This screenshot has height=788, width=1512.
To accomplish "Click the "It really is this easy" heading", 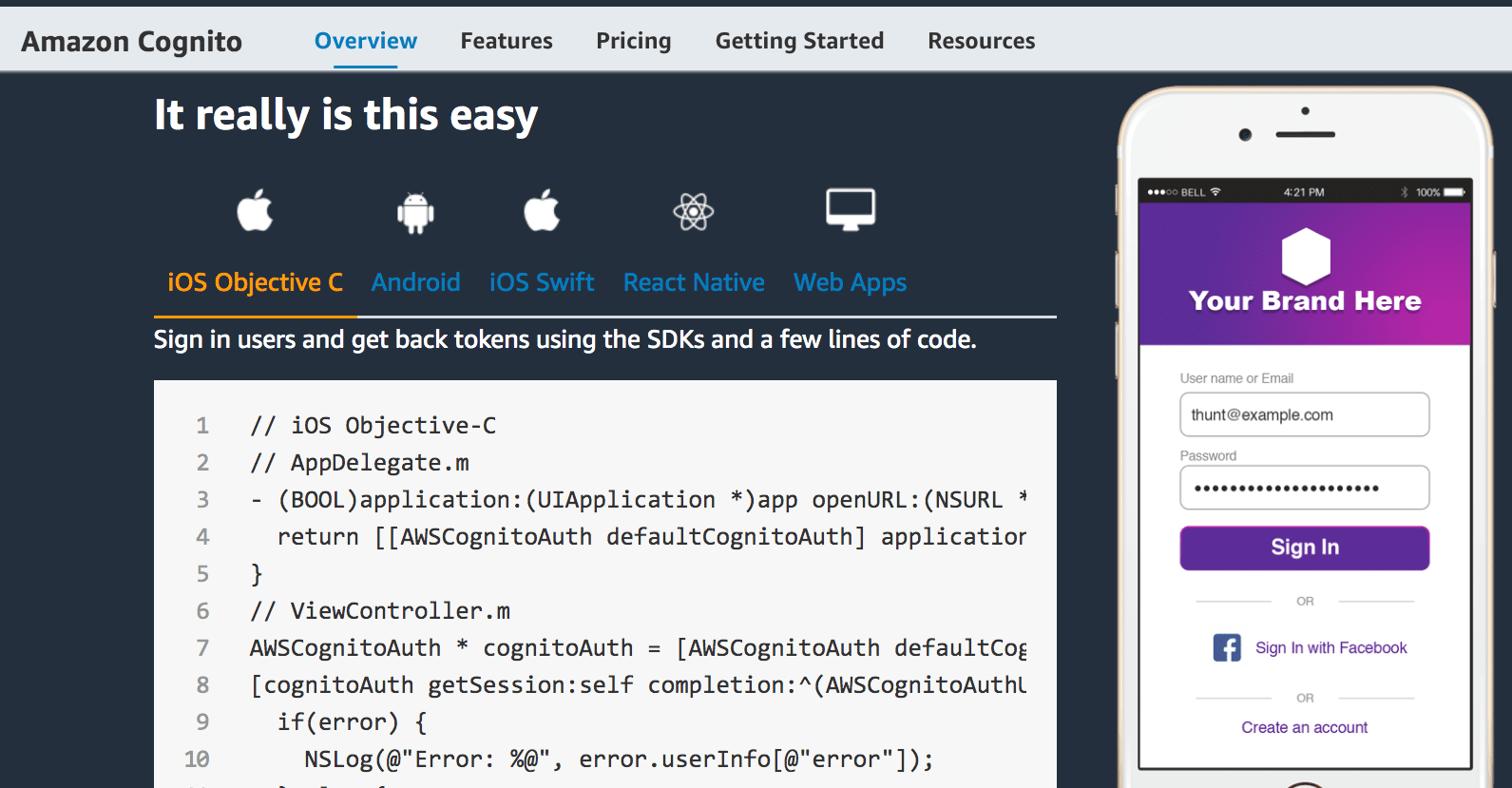I will pyautogui.click(x=346, y=115).
